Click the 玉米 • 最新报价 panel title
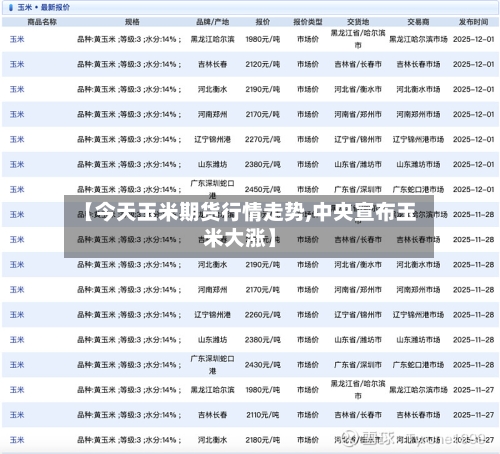 point(43,7)
